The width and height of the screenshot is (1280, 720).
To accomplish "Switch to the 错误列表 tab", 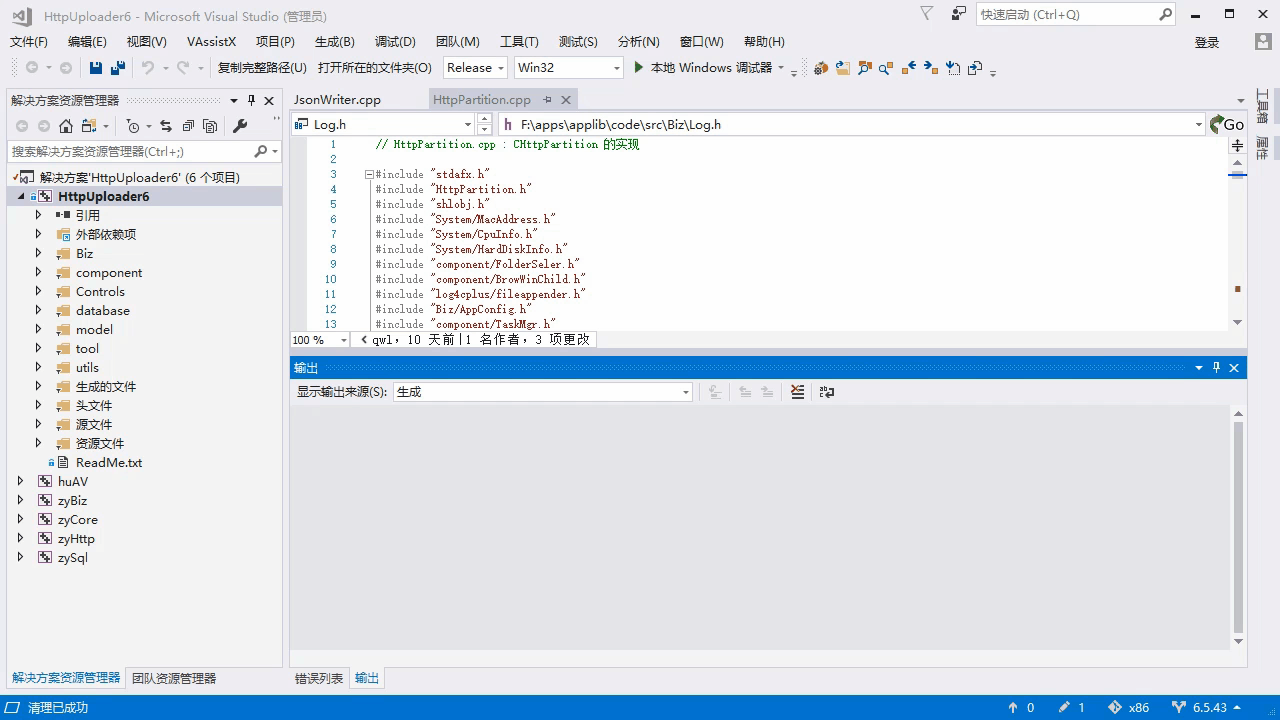I will 319,678.
